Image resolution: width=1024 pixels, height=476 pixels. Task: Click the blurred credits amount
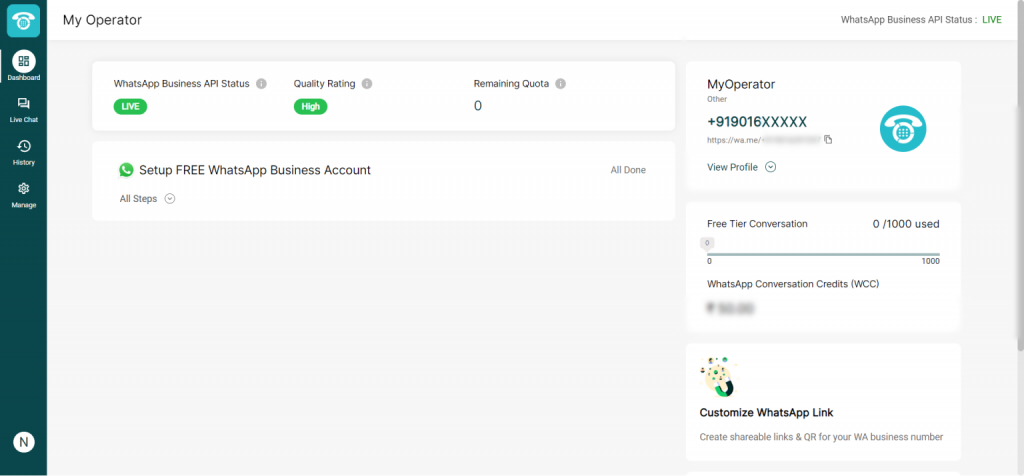731,308
